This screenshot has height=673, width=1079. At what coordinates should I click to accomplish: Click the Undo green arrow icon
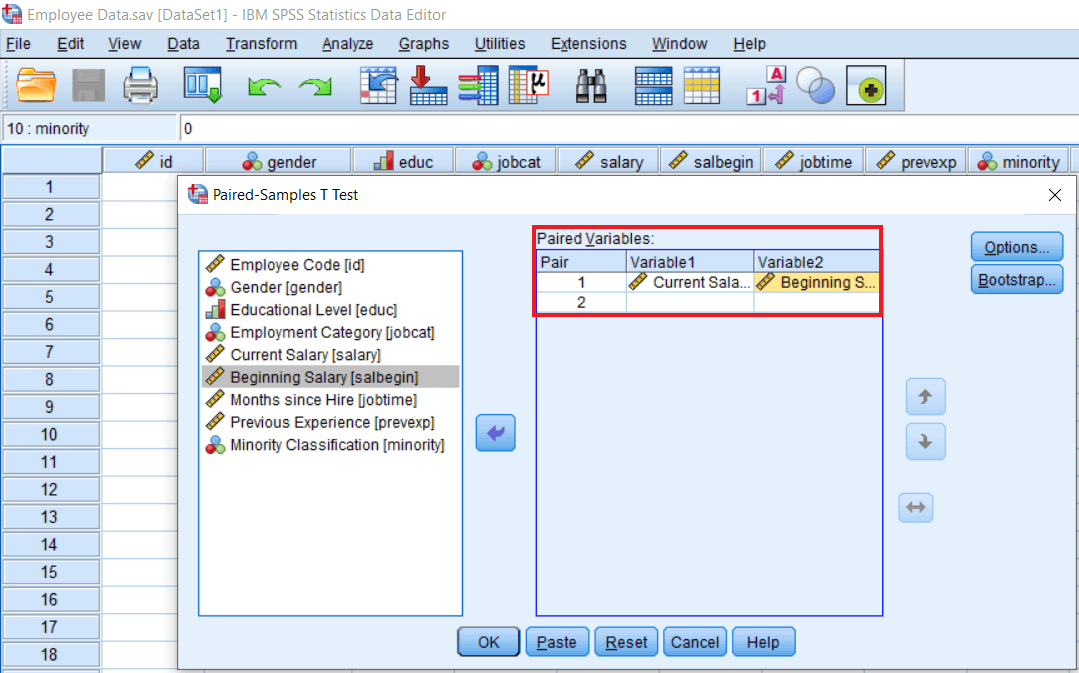(x=264, y=87)
